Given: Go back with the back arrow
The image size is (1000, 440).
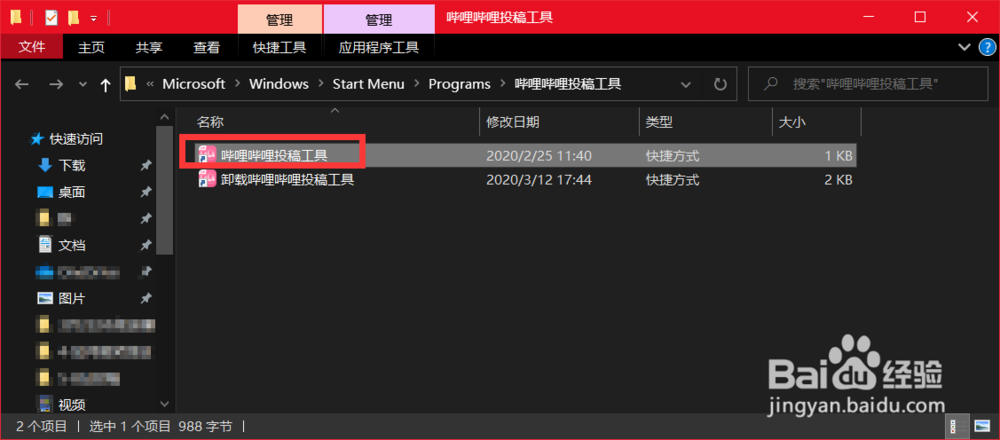Looking at the screenshot, I should click(x=22, y=84).
